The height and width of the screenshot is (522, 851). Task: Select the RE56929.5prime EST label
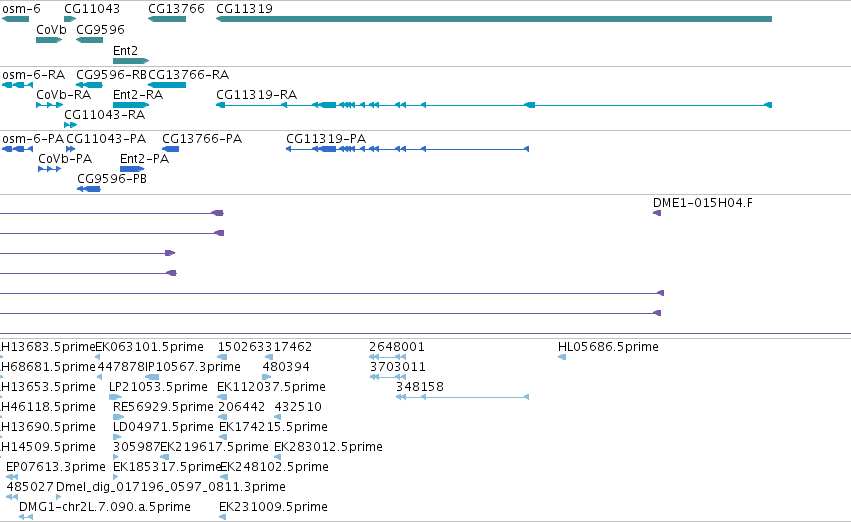[x=163, y=406]
